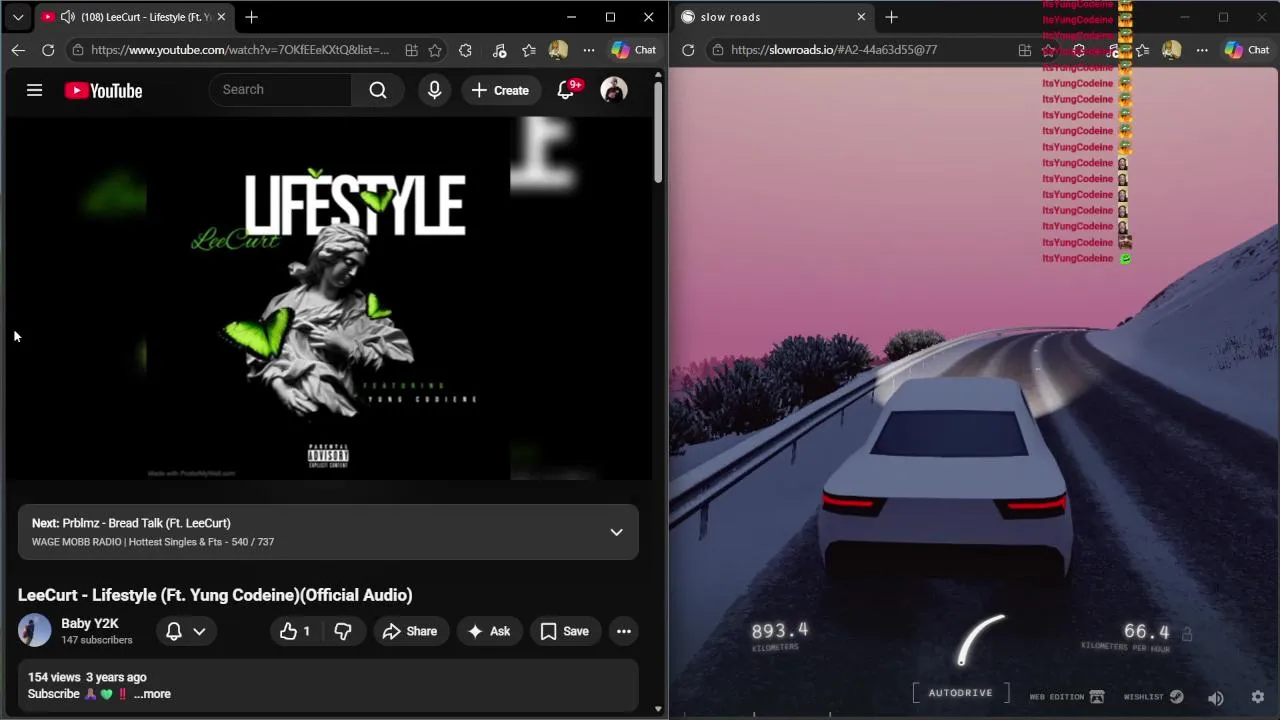1280x720 pixels.
Task: Open browser profile picture in slow roads window
Action: tap(1171, 50)
